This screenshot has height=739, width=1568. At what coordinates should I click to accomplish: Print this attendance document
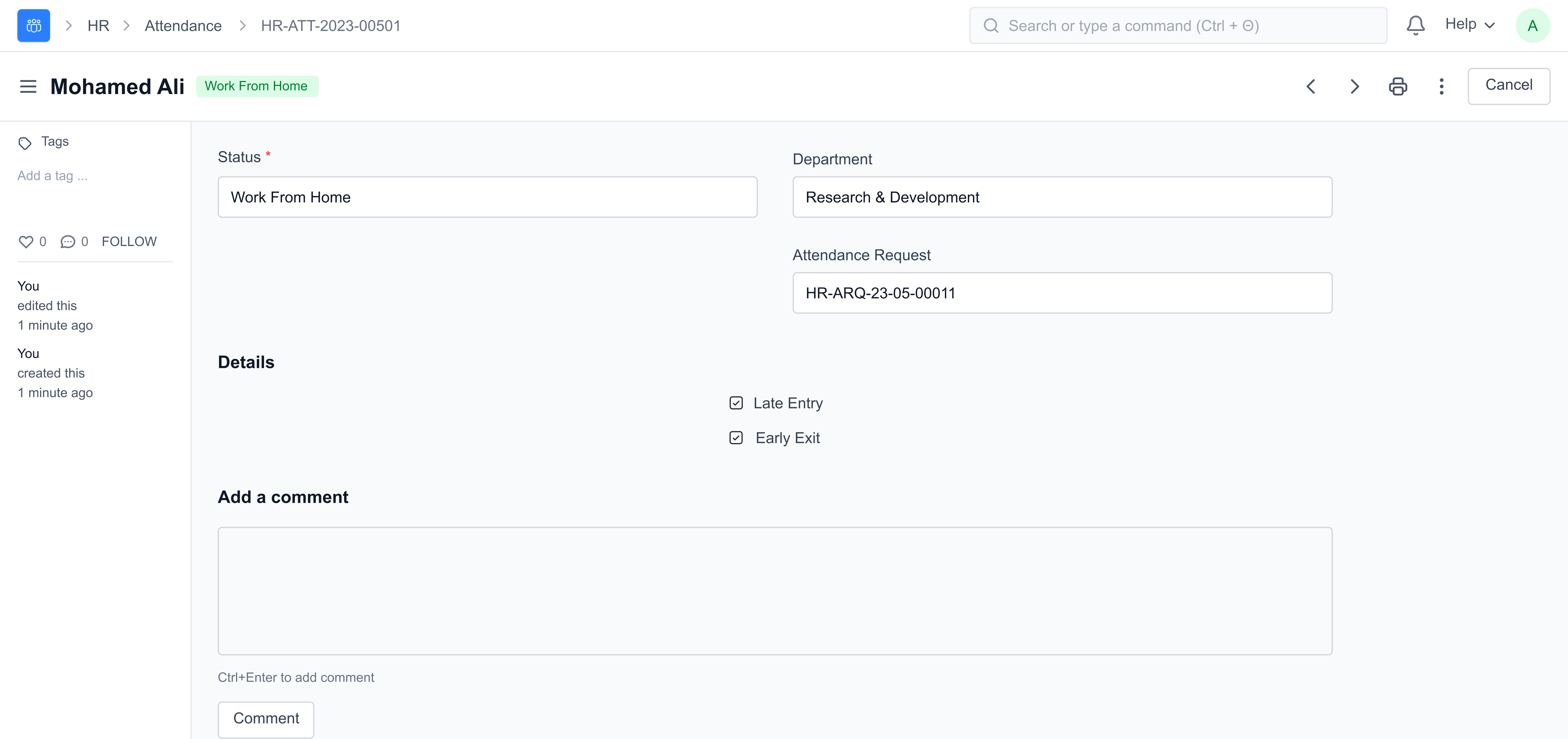(1398, 86)
